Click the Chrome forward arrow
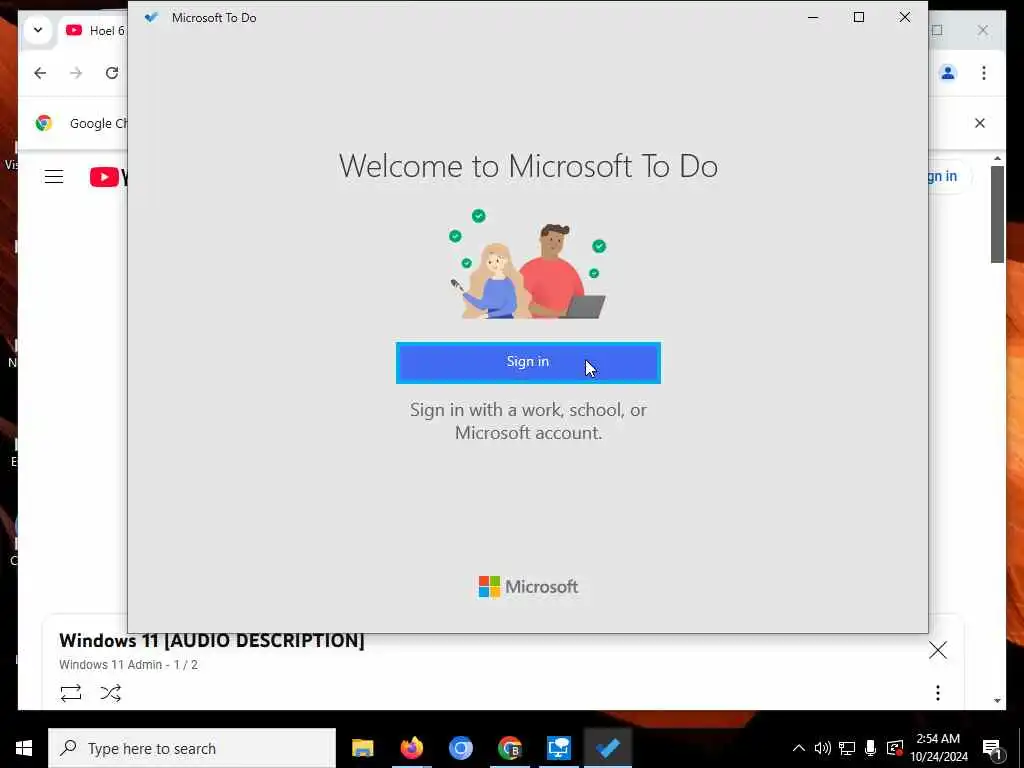 coord(76,73)
